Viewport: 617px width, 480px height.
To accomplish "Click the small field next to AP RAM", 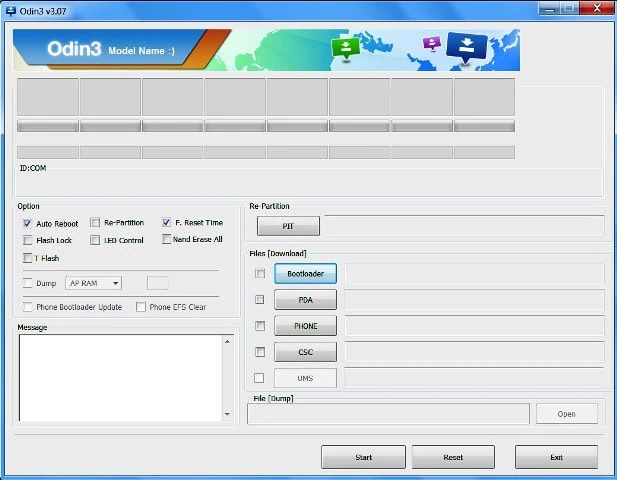I will click(x=158, y=283).
